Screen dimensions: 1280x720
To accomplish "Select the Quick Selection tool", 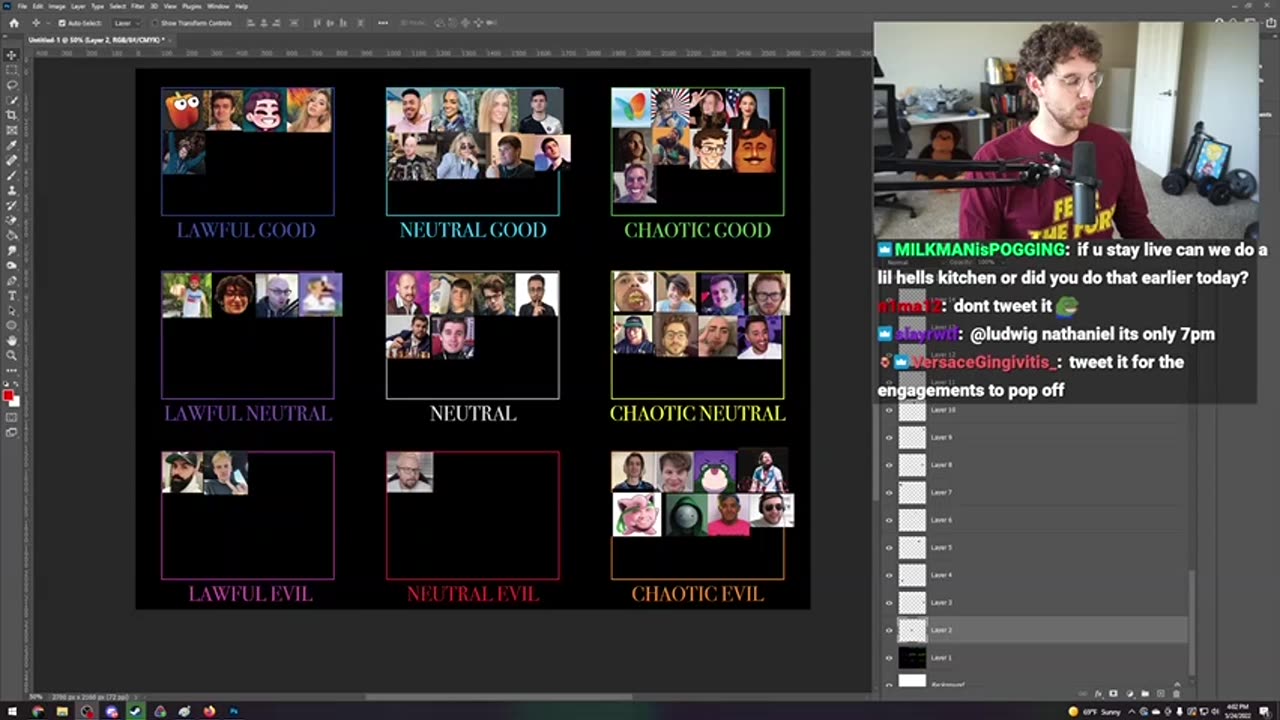I will click(11, 98).
